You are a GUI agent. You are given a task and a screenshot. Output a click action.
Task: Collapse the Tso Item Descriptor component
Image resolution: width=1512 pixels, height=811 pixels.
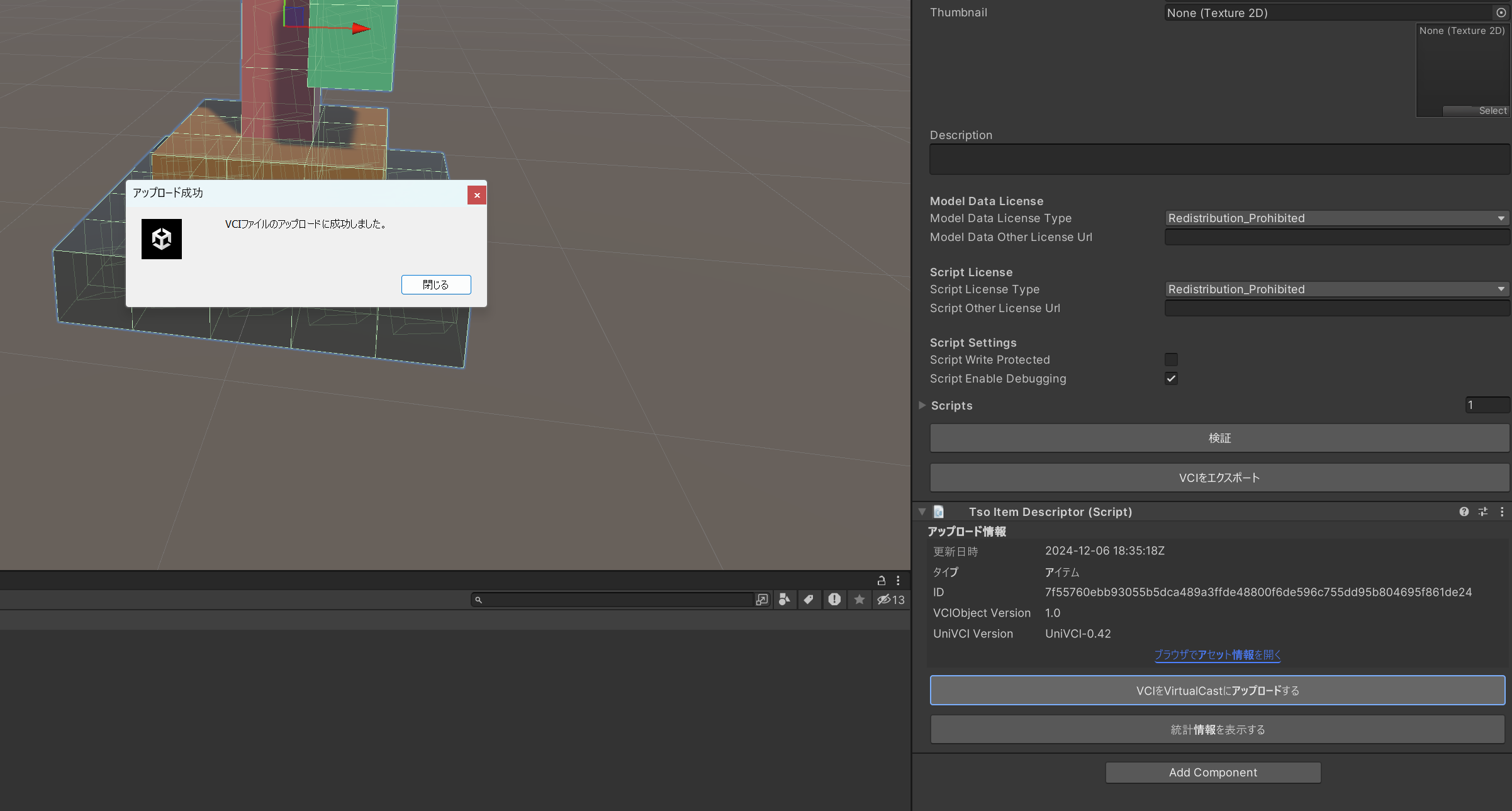point(922,512)
